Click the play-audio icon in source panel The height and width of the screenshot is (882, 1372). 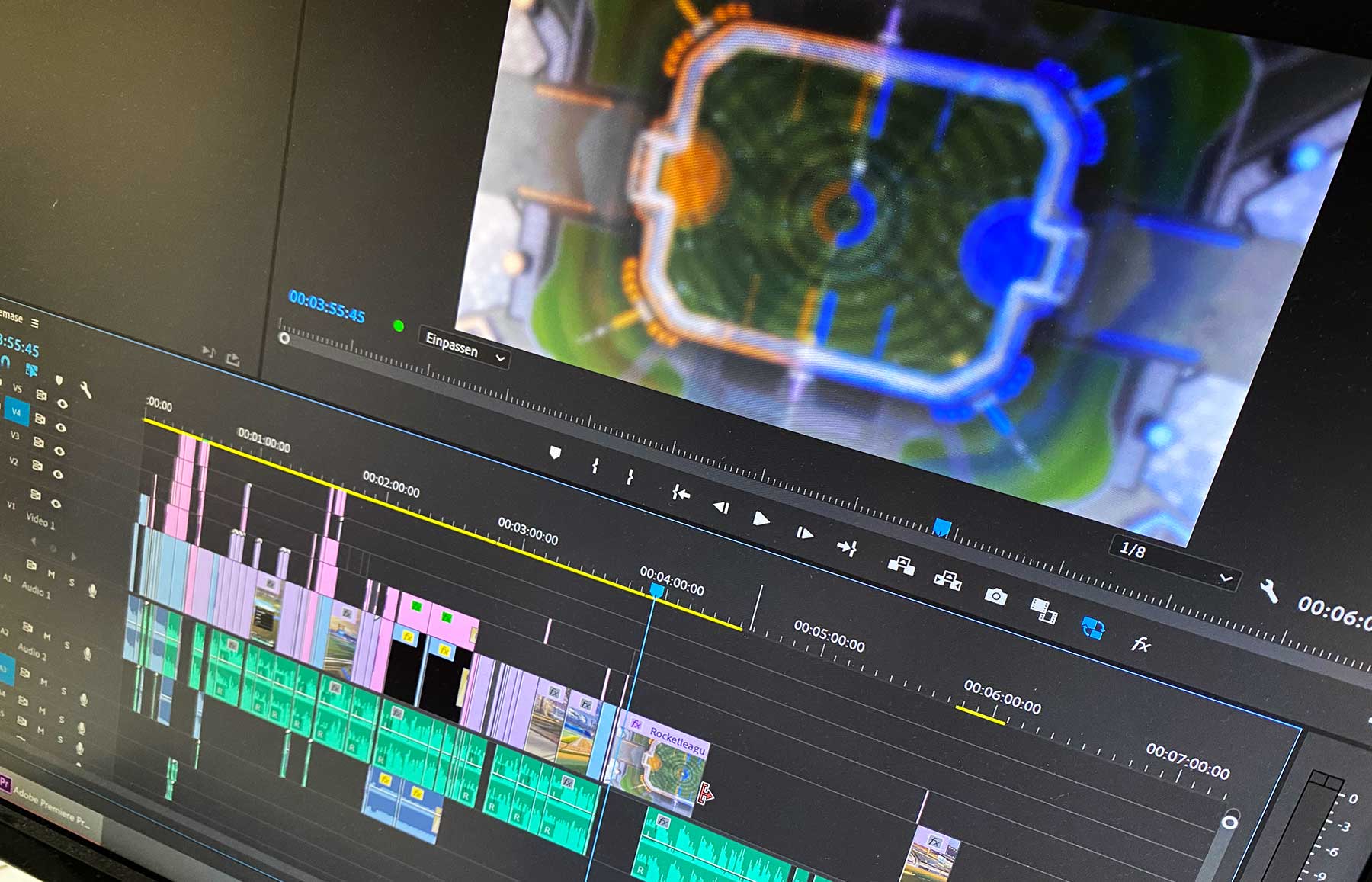(x=208, y=351)
